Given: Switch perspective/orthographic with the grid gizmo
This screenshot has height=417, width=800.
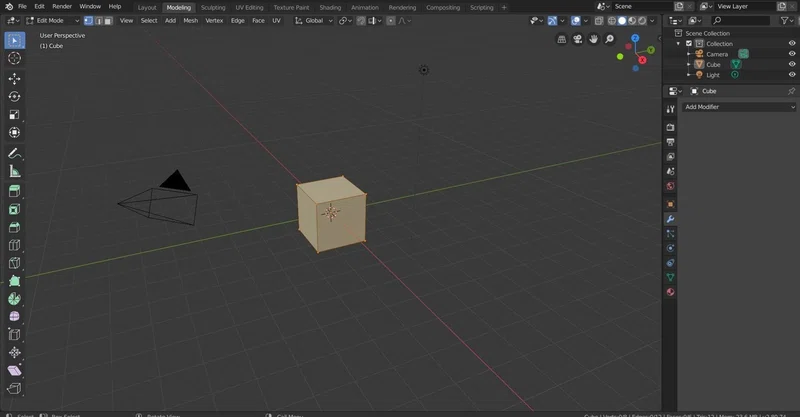Looking at the screenshot, I should click(x=562, y=39).
